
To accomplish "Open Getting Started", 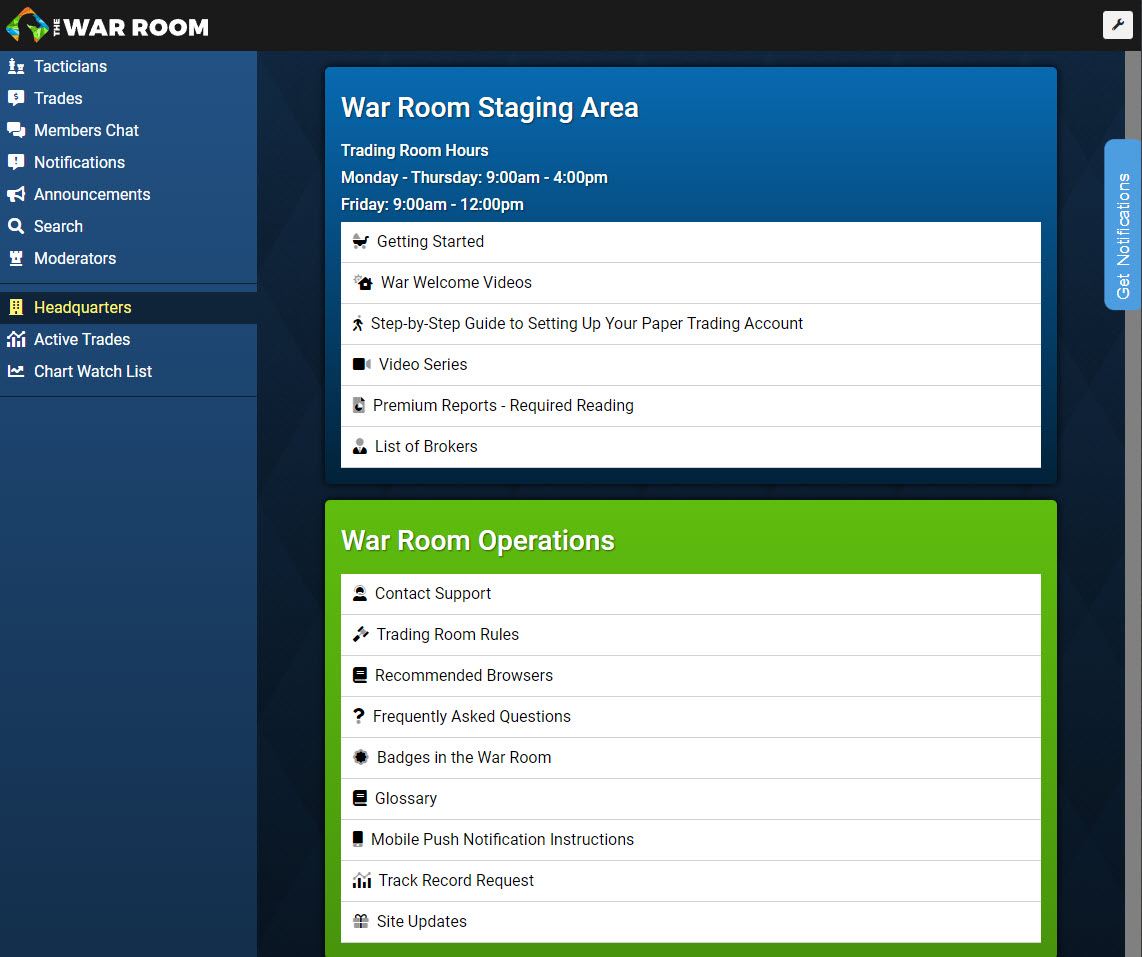I will pos(430,241).
